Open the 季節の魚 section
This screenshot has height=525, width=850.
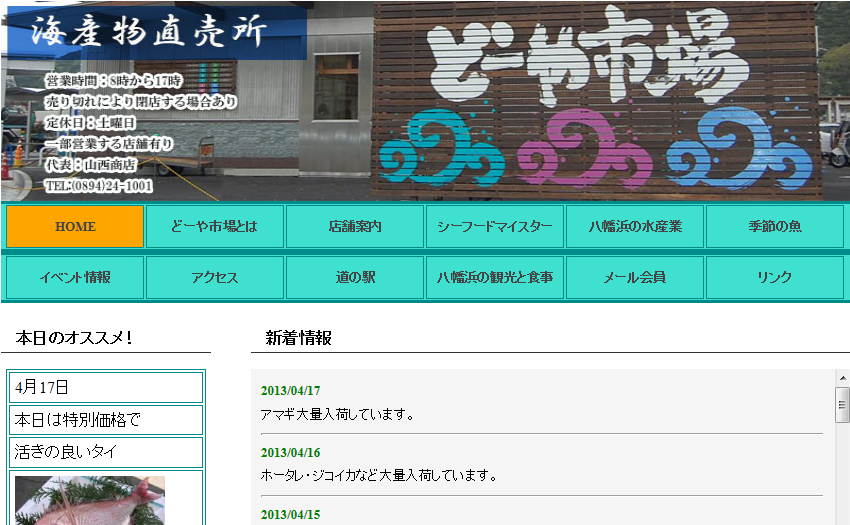tap(774, 227)
